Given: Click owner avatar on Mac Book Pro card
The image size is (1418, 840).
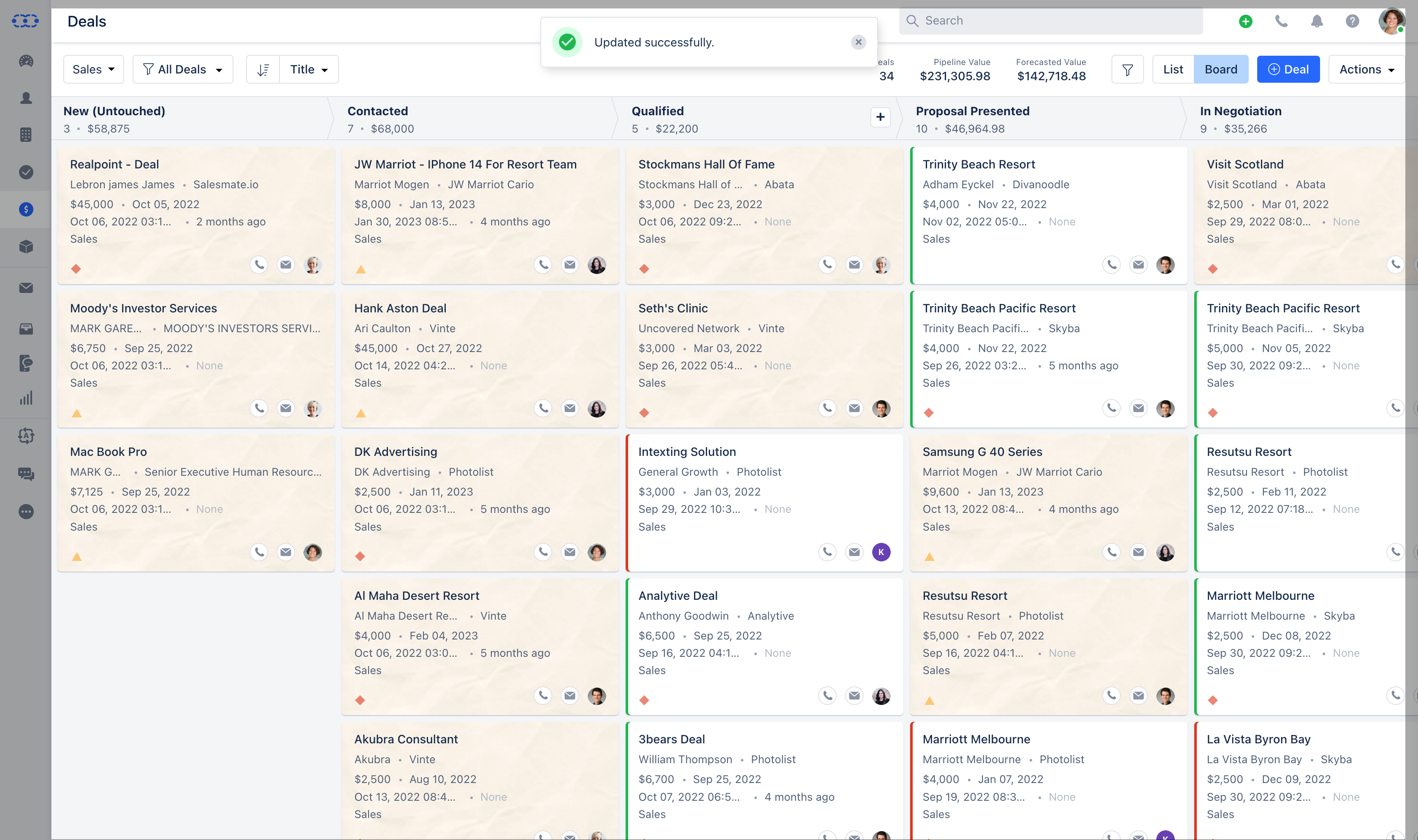Looking at the screenshot, I should click(x=313, y=552).
